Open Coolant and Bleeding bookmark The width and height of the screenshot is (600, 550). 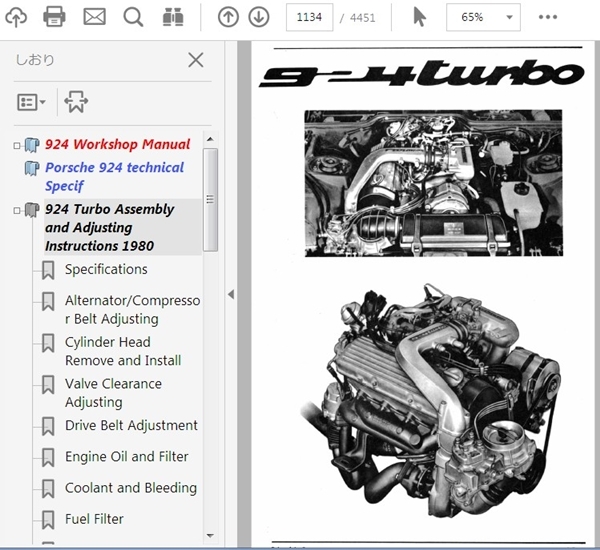point(131,488)
